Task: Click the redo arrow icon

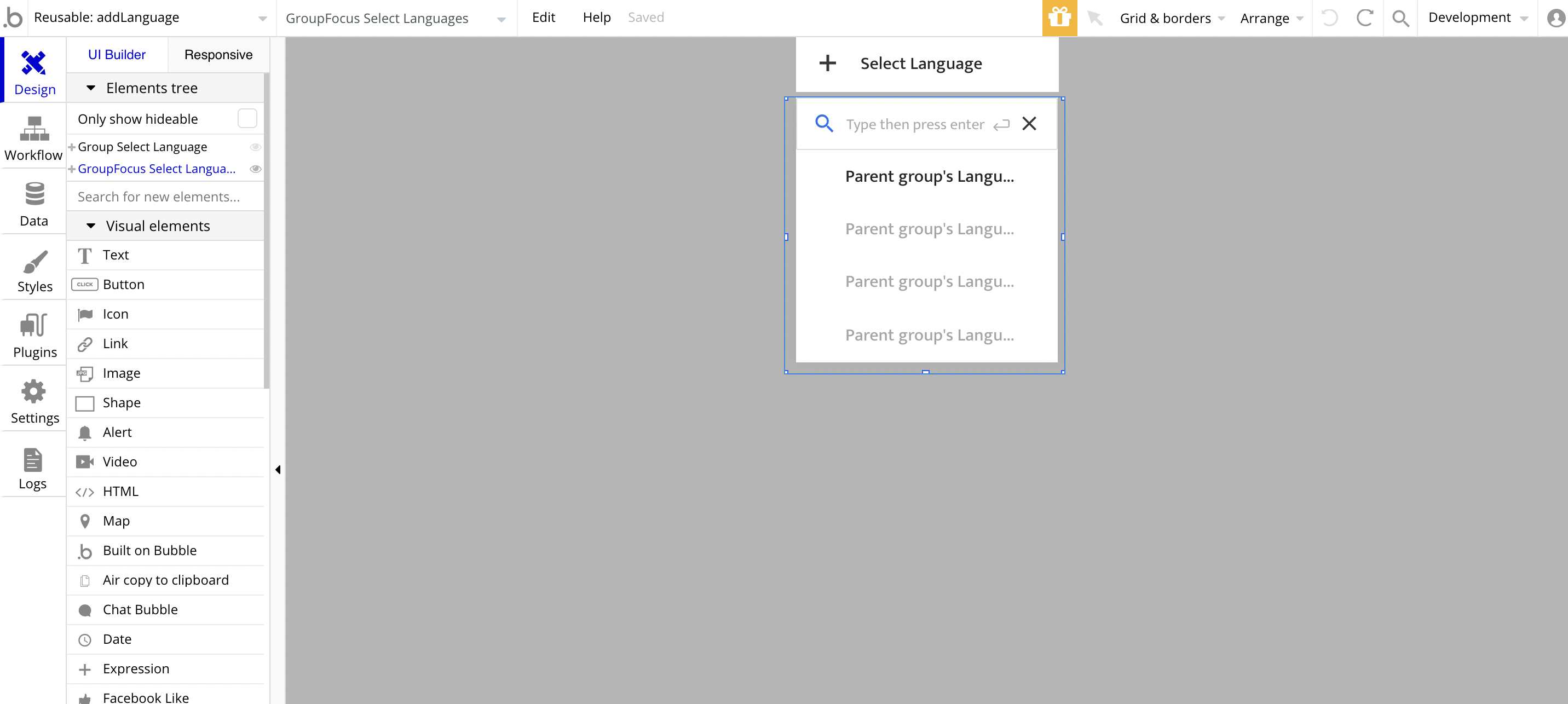Action: pos(1365,18)
